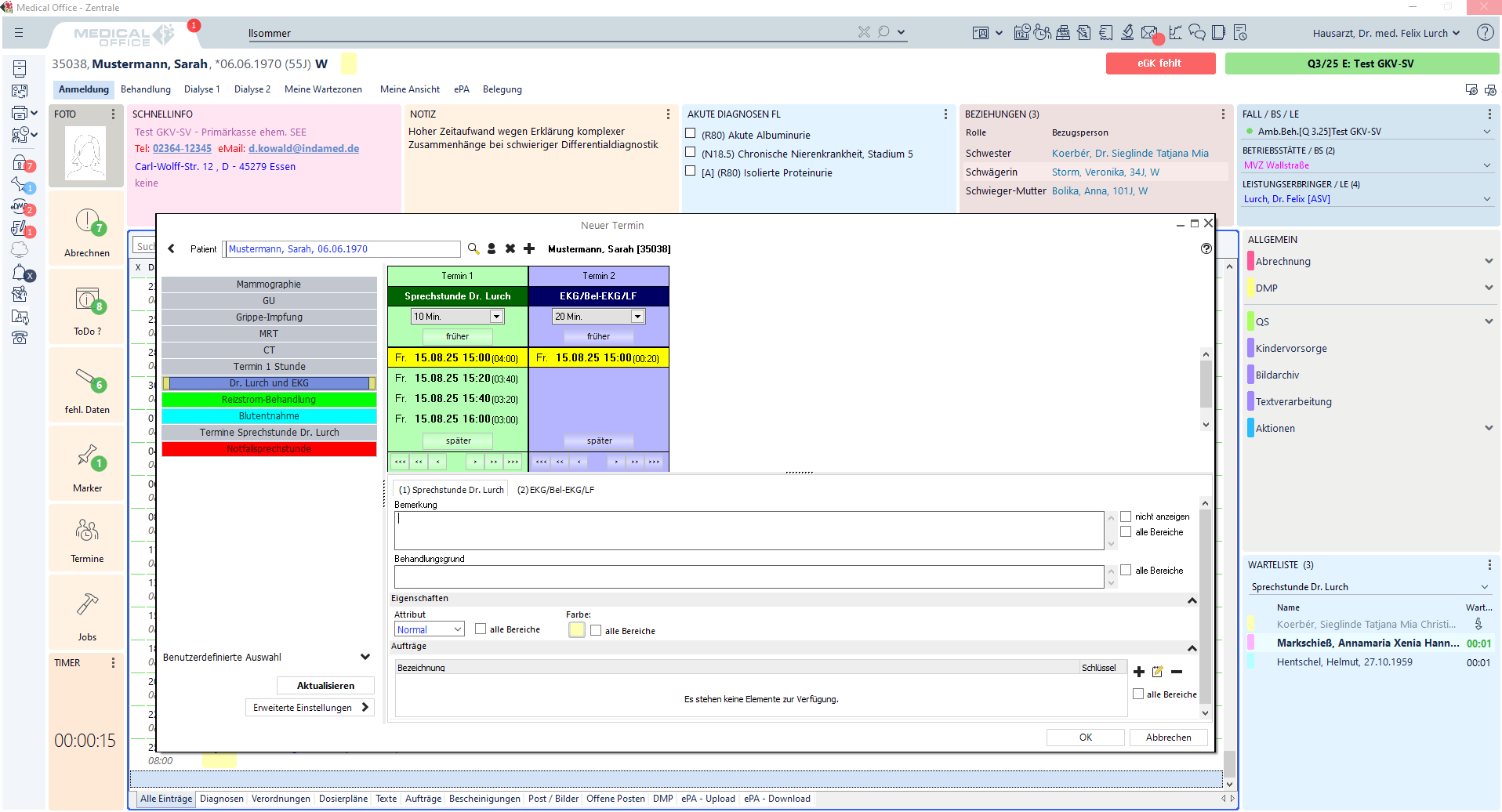Enable the 'nicht anzeigen' checkbox
The height and width of the screenshot is (812, 1502).
pos(1126,517)
